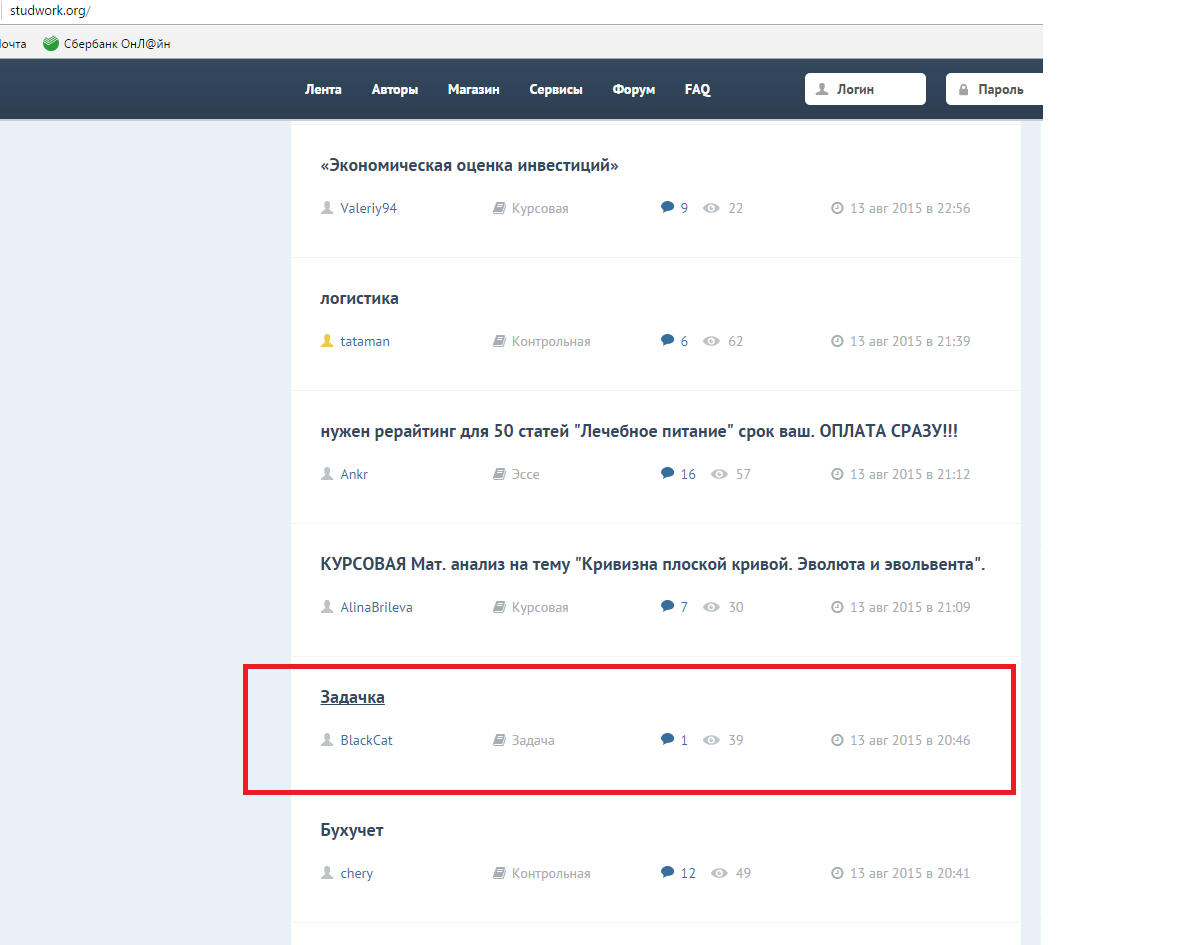Select date 13 авг 2015 в 20:46
Image resolution: width=1199 pixels, height=945 pixels.
tap(910, 740)
